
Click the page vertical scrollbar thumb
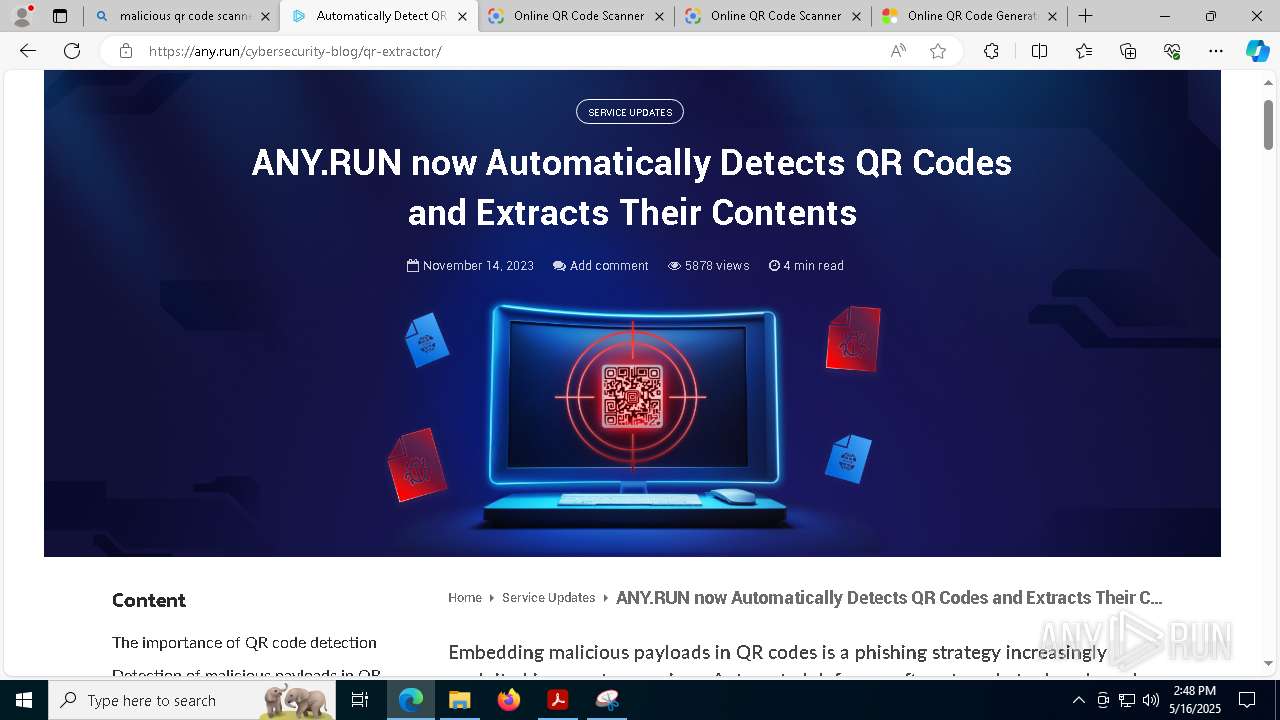coord(1268,125)
